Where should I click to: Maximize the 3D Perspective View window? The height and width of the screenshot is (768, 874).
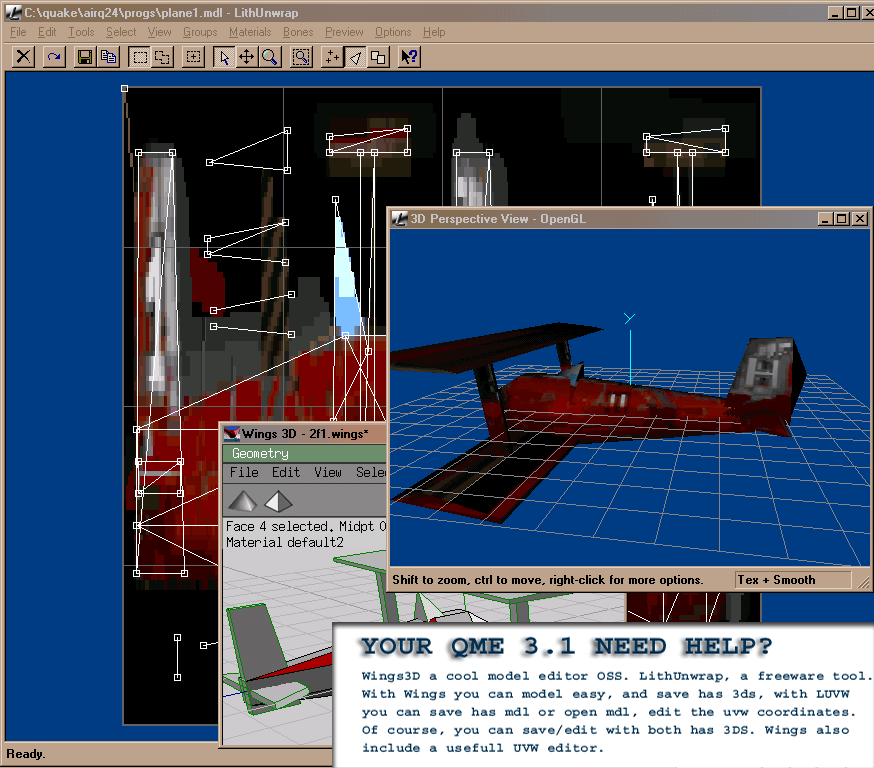click(842, 218)
